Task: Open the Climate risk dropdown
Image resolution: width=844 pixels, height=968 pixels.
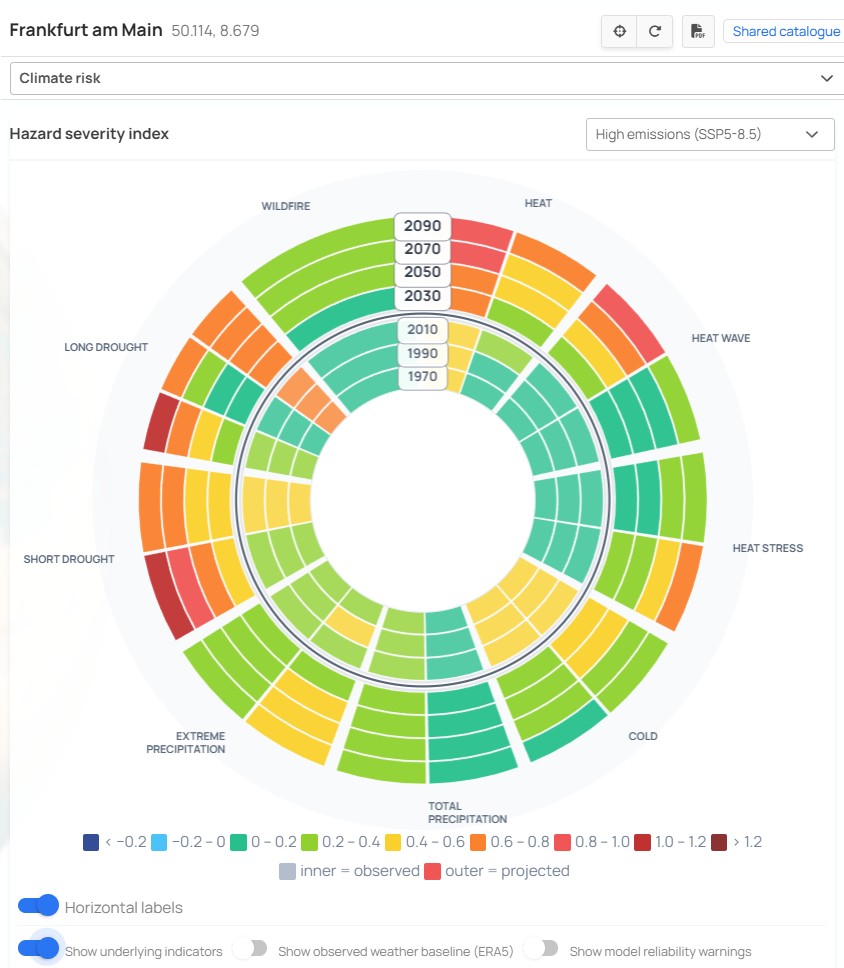Action: [427, 78]
